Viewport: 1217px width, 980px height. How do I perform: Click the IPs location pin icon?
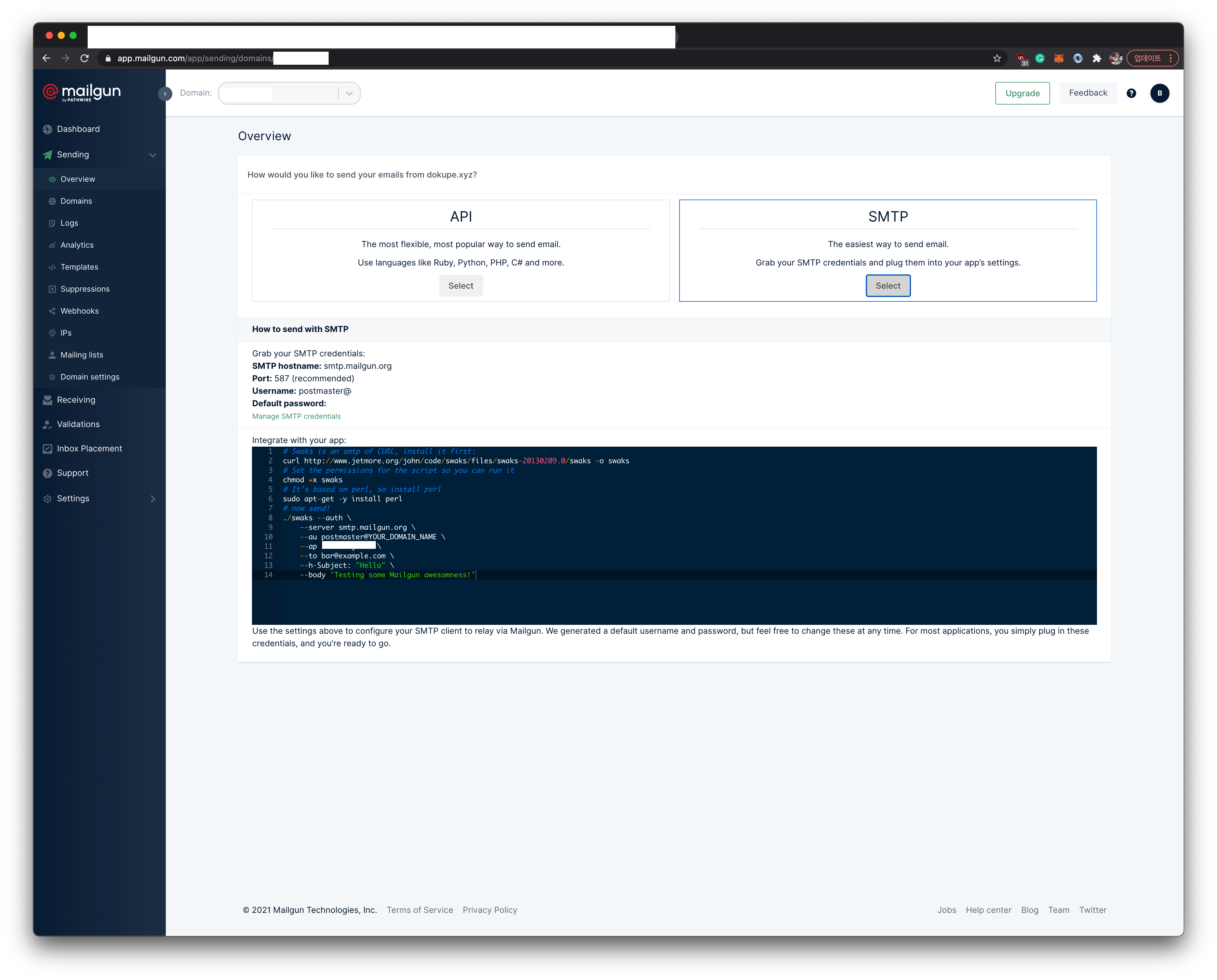tap(52, 333)
